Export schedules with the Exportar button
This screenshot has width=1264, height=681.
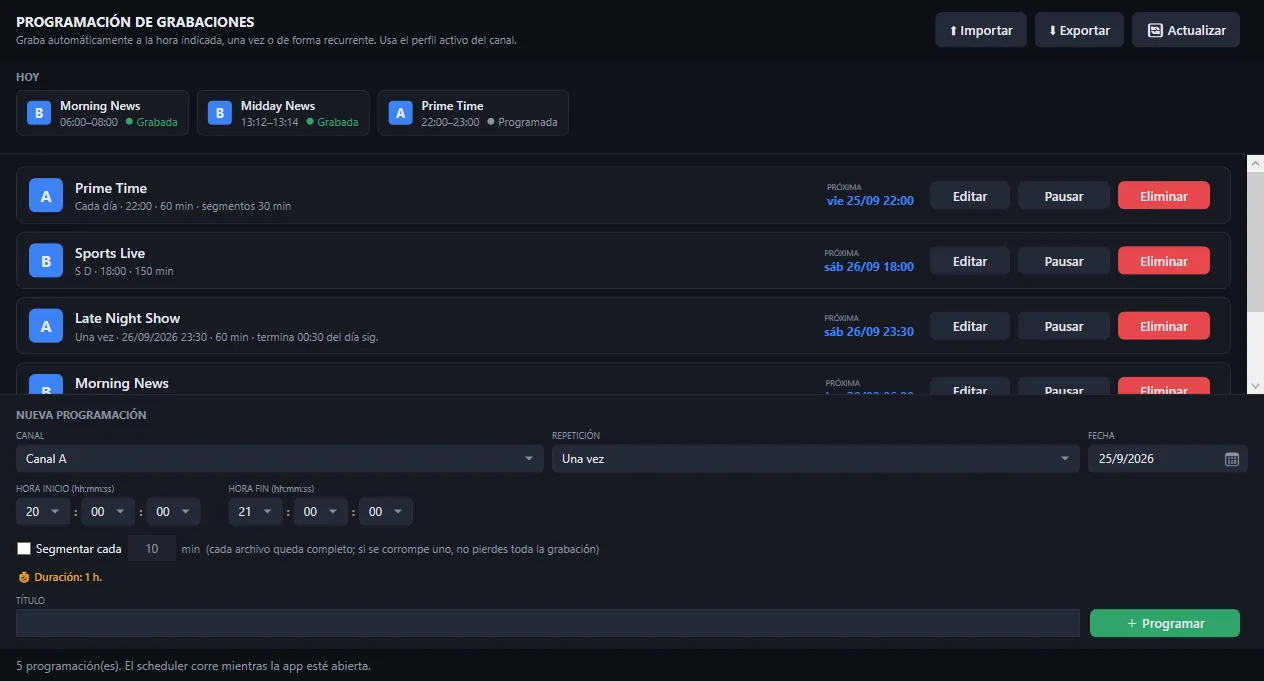(1079, 30)
